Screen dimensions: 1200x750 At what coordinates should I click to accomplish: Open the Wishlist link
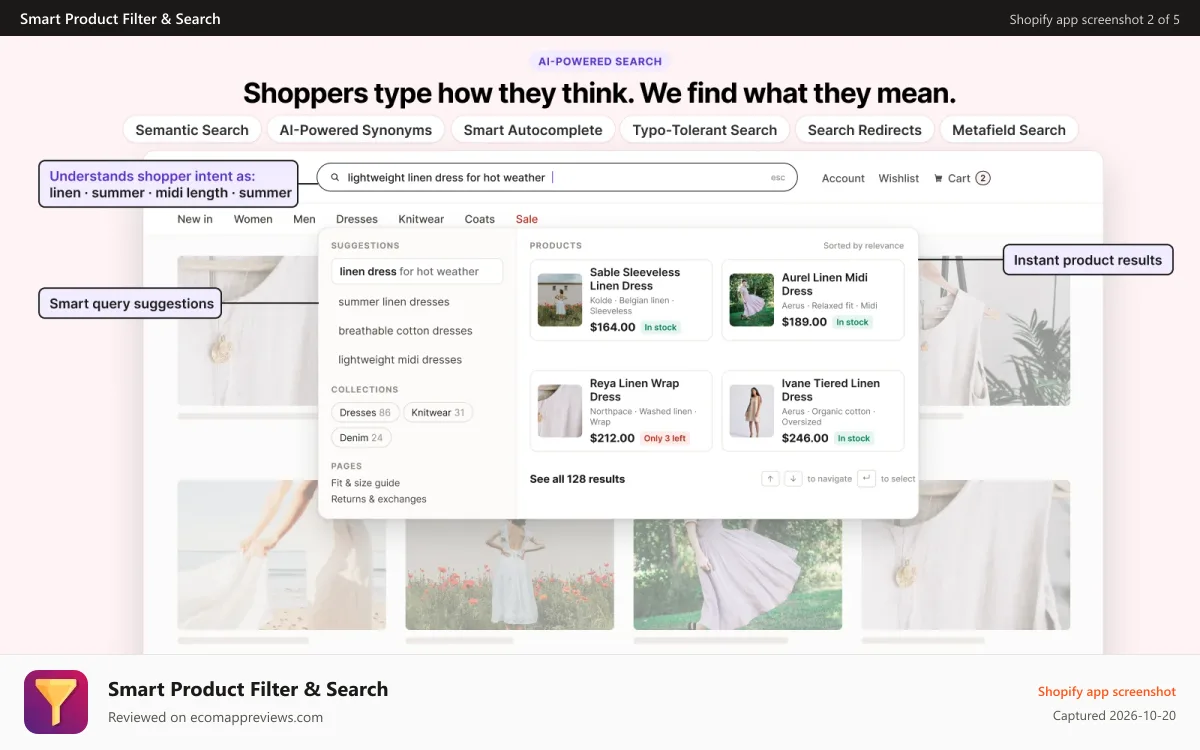click(x=899, y=178)
